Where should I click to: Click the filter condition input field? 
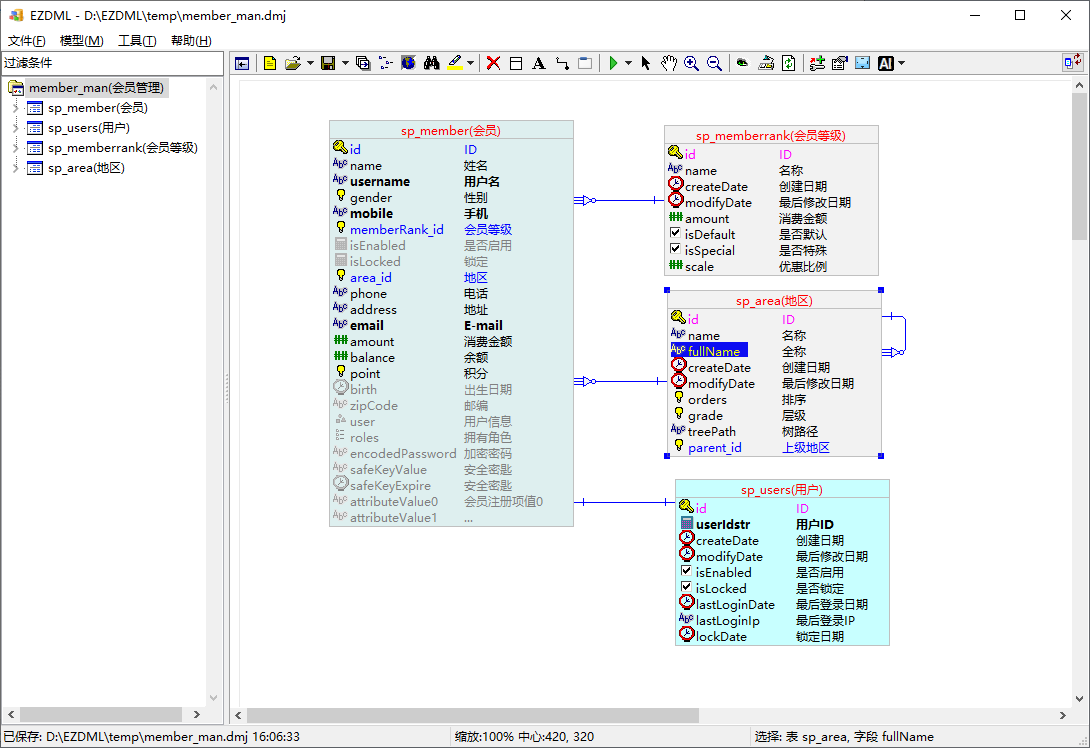pyautogui.click(x=112, y=63)
